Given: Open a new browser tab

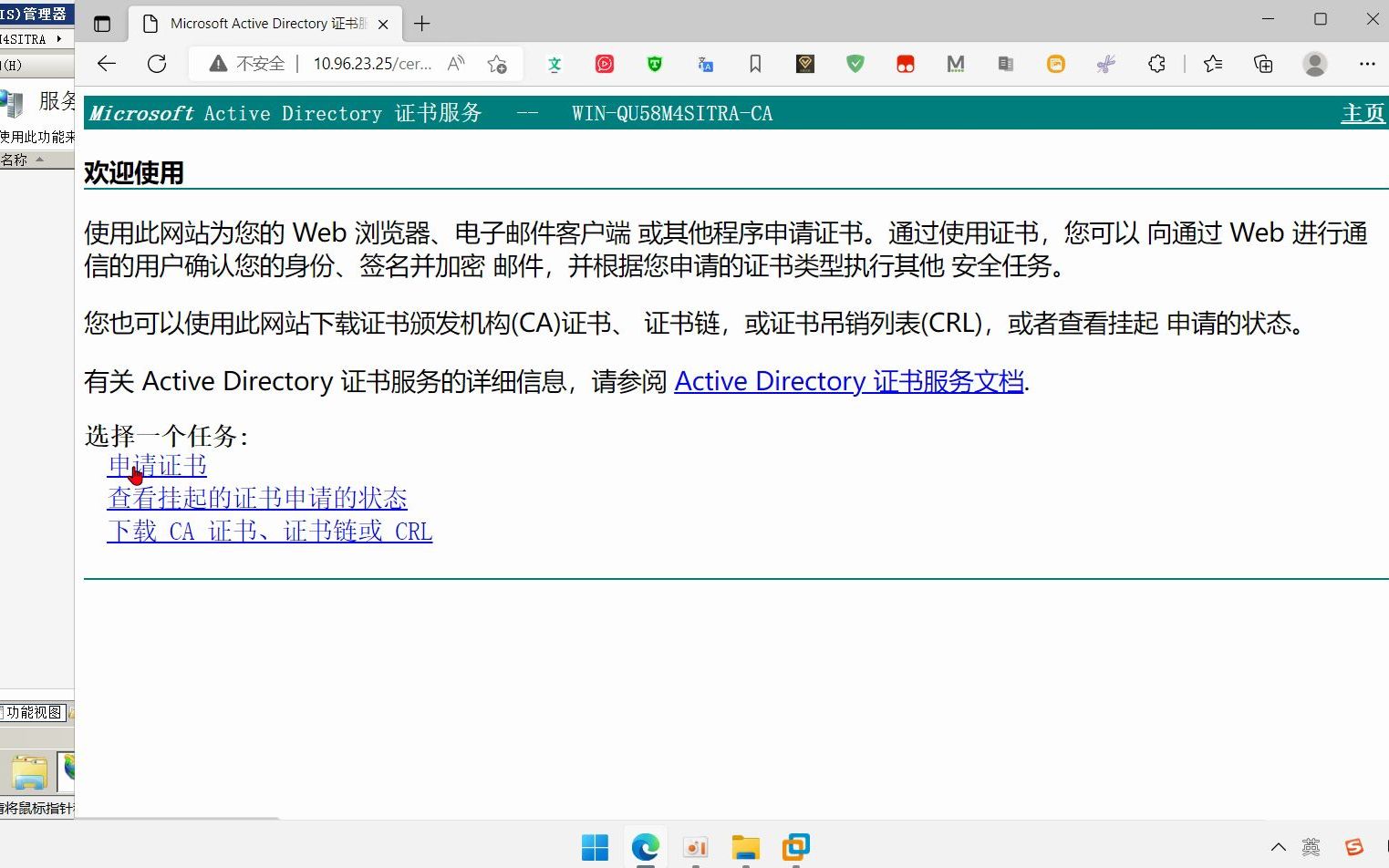Looking at the screenshot, I should point(421,24).
